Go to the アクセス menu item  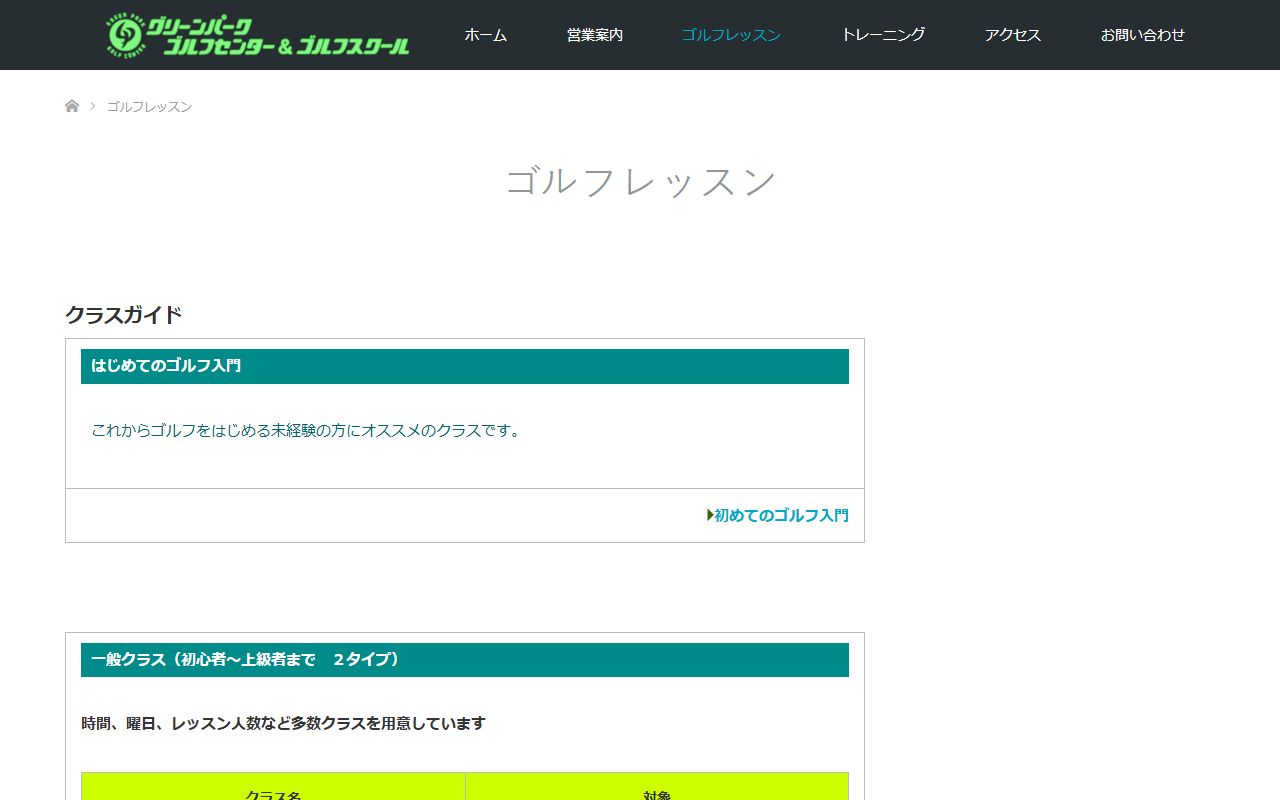[x=1012, y=35]
